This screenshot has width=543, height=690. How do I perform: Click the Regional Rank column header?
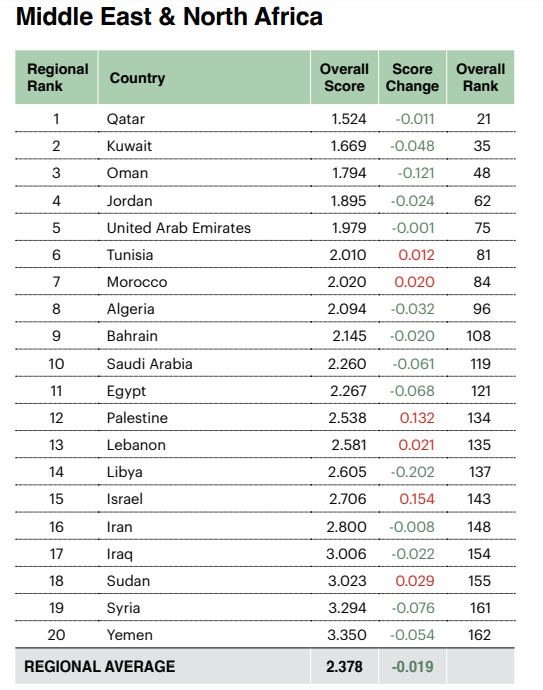tap(56, 77)
